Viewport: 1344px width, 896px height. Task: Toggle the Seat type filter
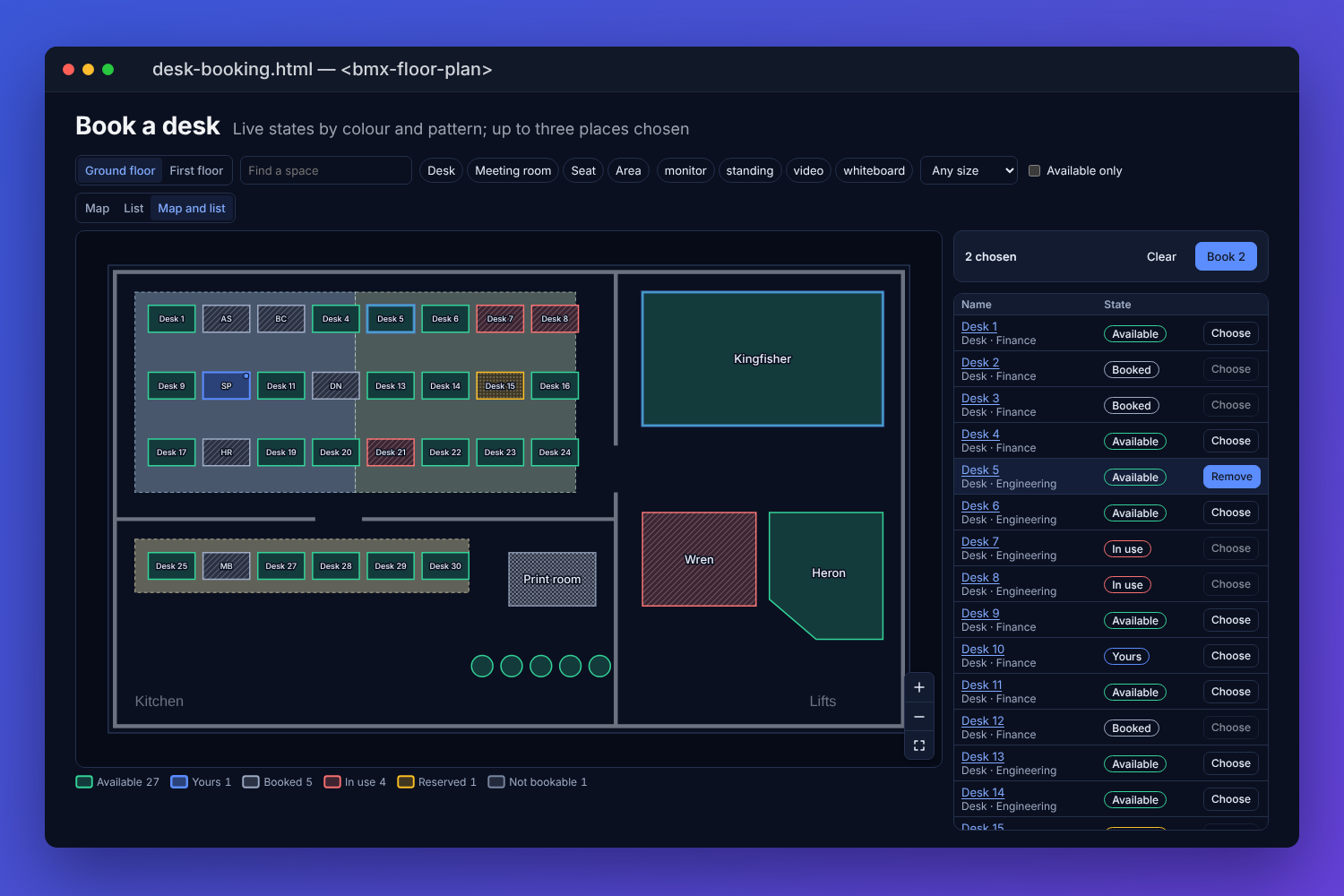(x=583, y=170)
